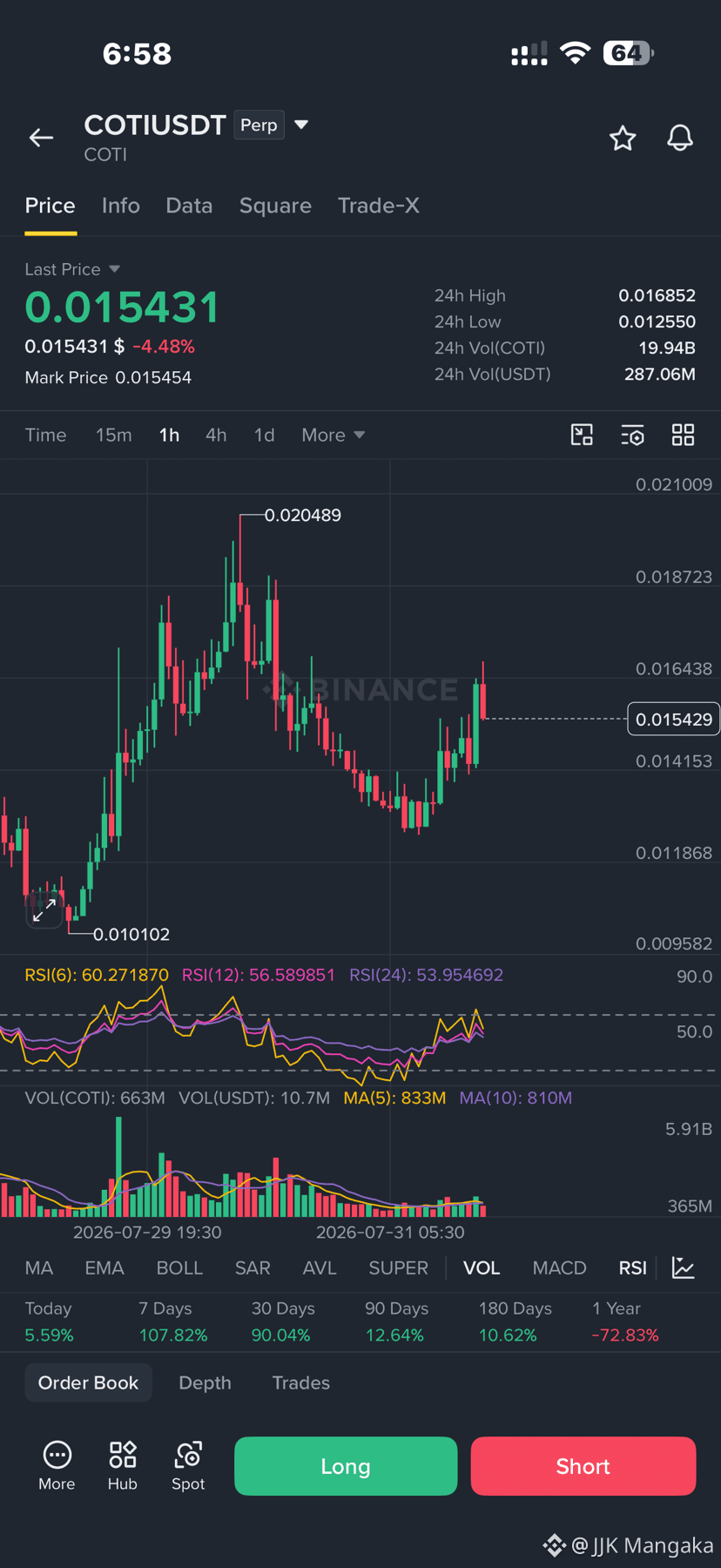Tap the MA(5): 833M volume label

[x=394, y=1098]
